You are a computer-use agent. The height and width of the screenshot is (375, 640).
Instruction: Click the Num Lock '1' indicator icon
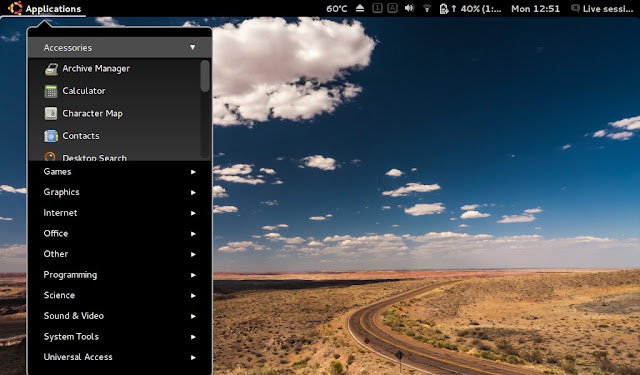click(x=378, y=8)
